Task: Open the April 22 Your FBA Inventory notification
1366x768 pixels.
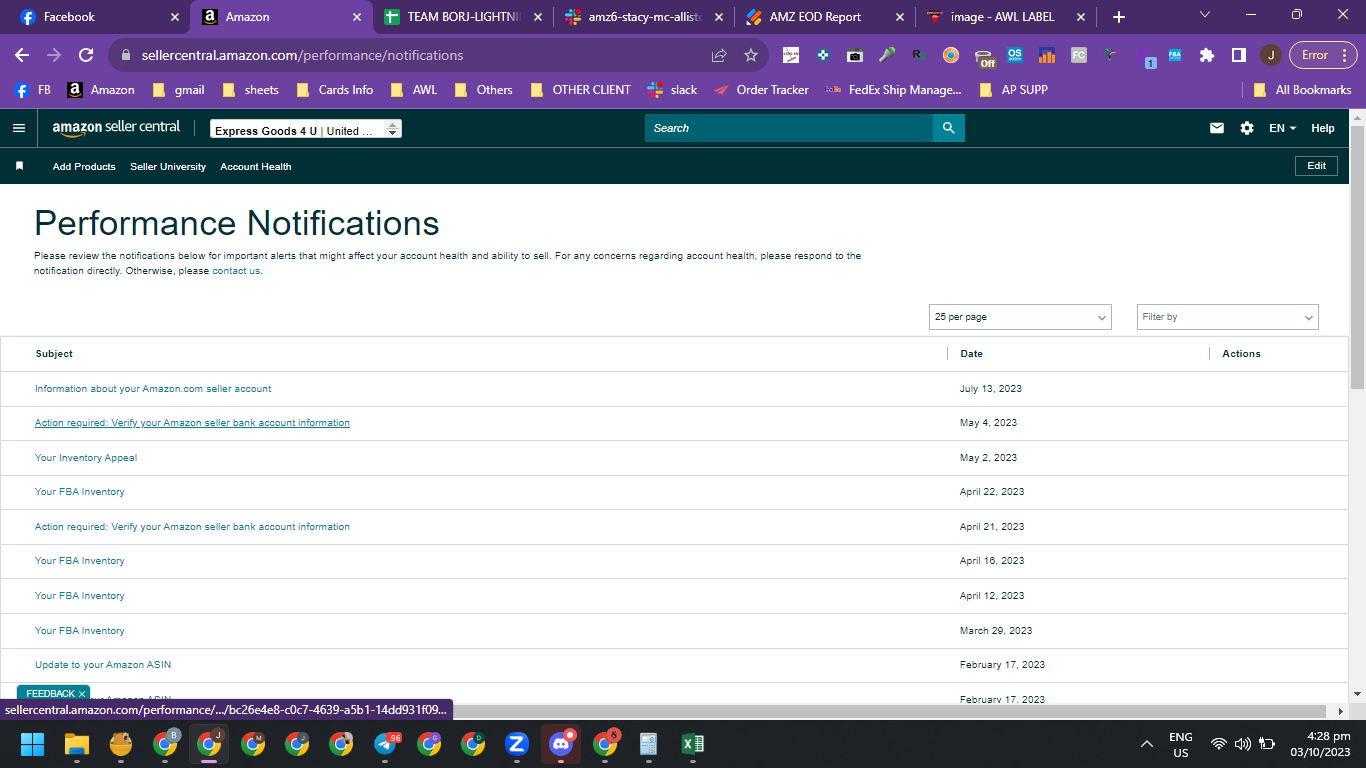Action: coord(80,492)
